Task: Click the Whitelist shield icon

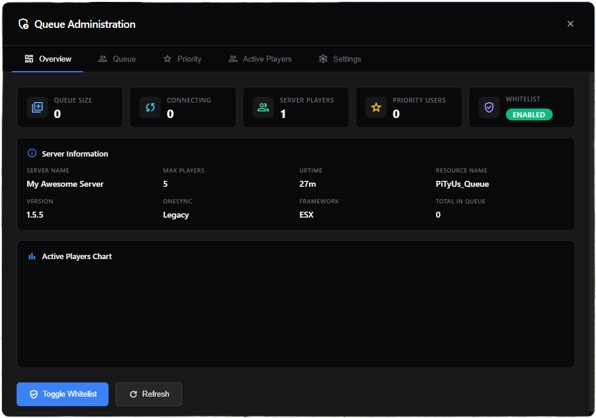Action: (489, 108)
